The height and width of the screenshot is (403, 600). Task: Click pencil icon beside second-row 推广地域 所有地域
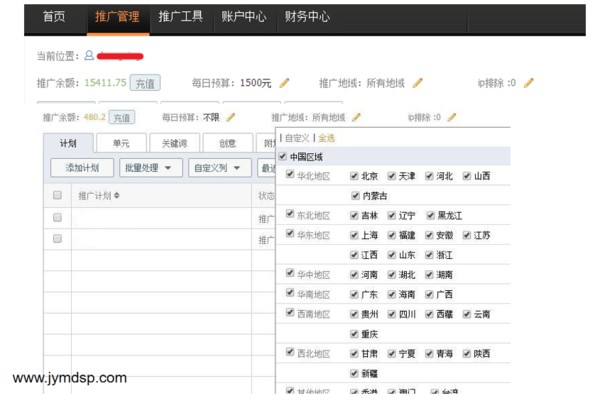pos(356,118)
